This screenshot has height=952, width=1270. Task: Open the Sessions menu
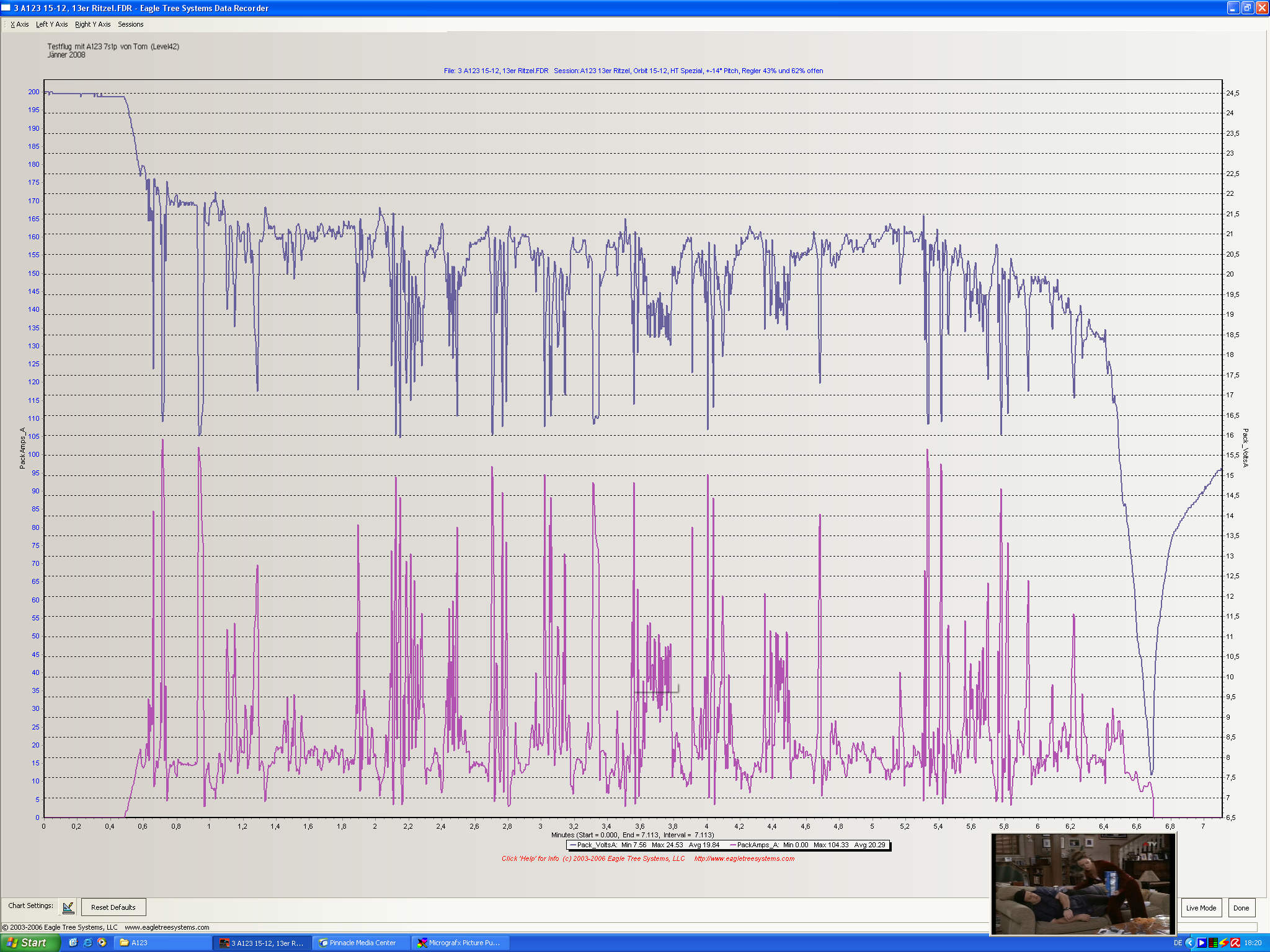pos(130,24)
